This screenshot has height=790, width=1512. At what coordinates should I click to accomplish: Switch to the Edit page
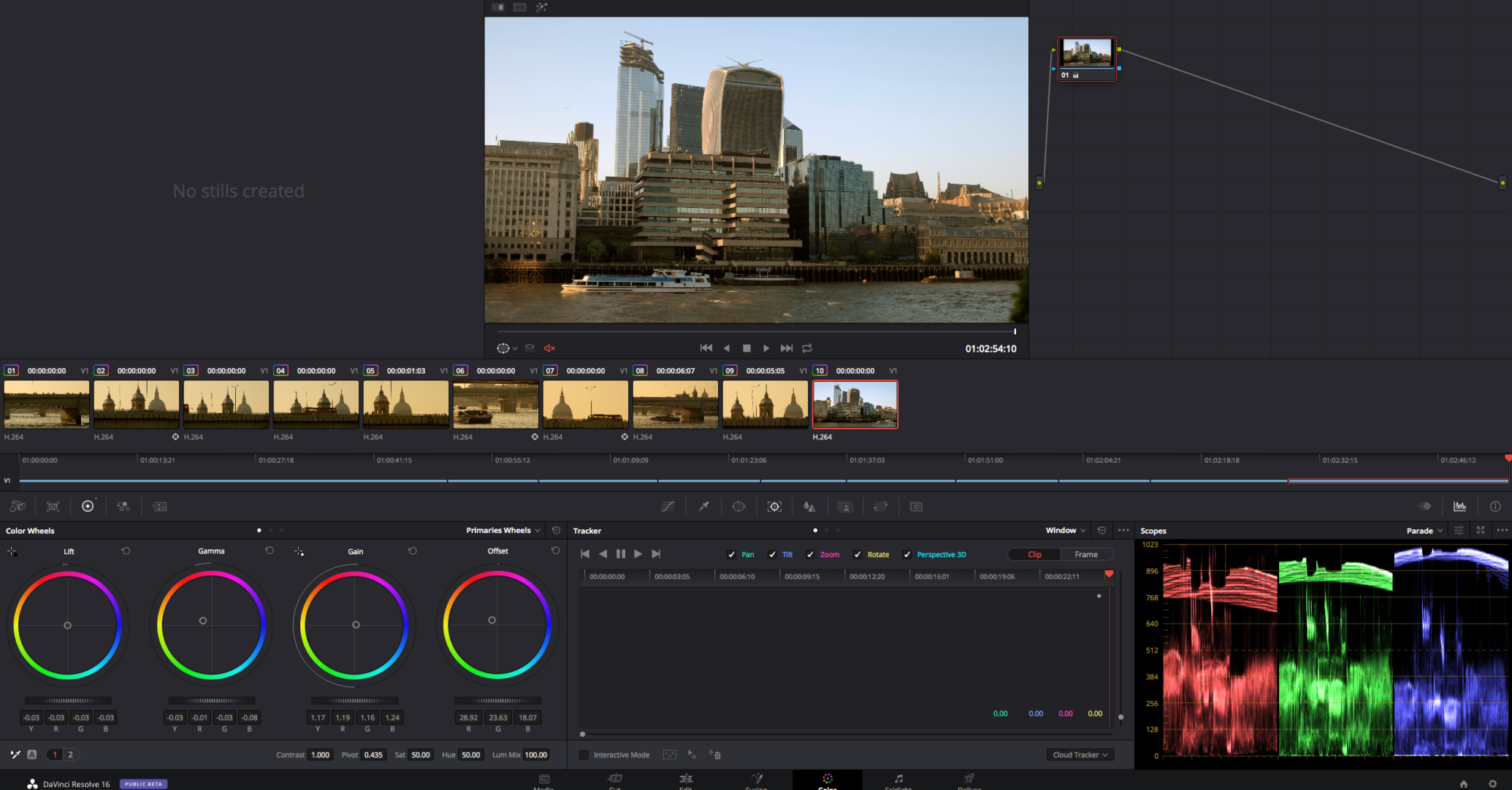(686, 782)
